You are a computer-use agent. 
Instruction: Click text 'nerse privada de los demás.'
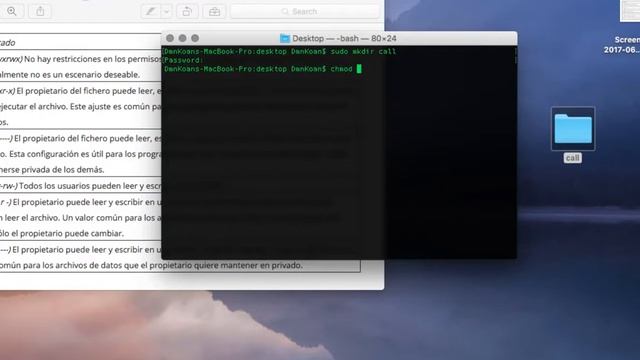(52, 170)
